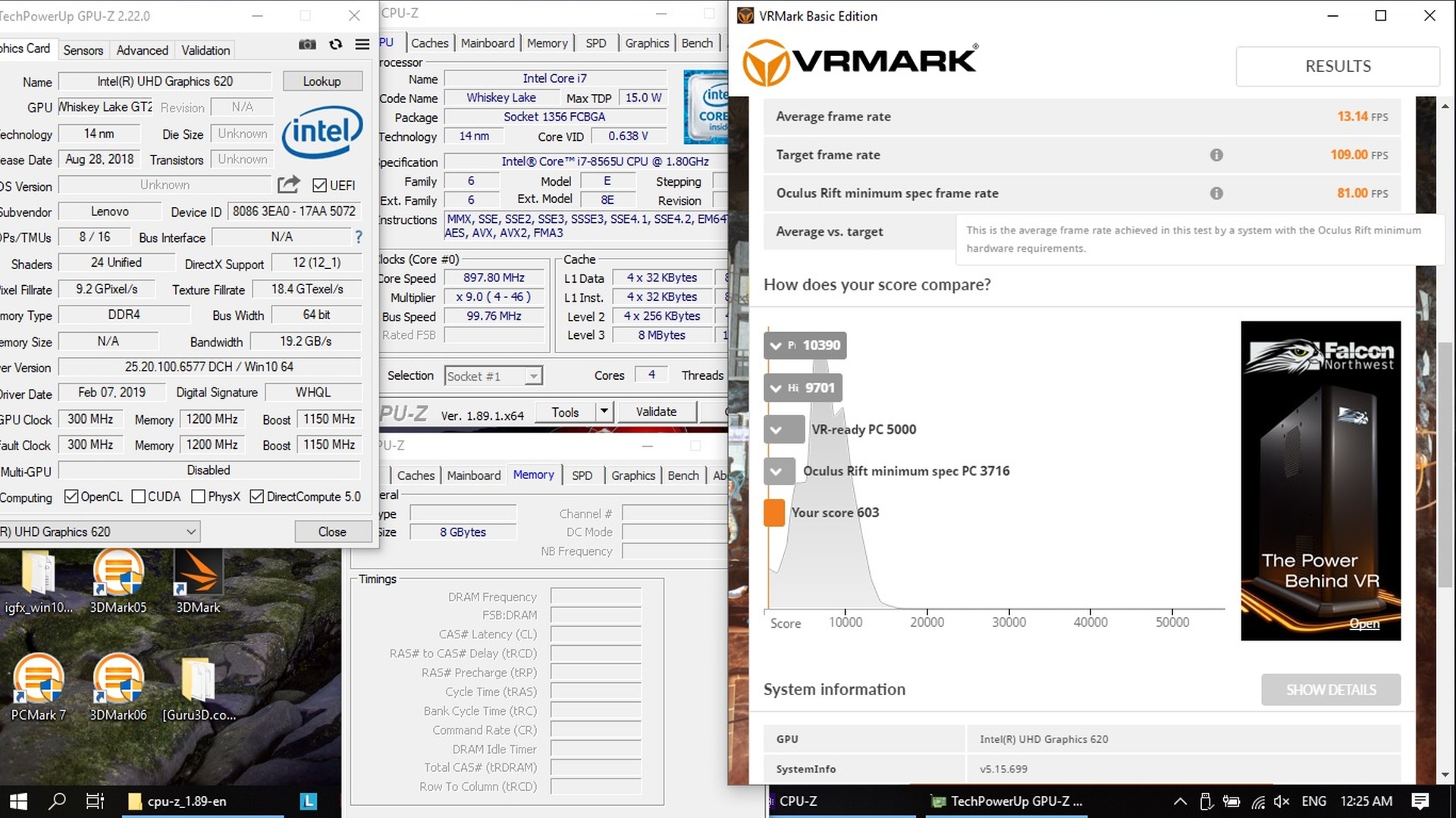Click the VRMark scrollbar down arrow
Viewport: 1456px width, 818px height.
tap(1445, 775)
